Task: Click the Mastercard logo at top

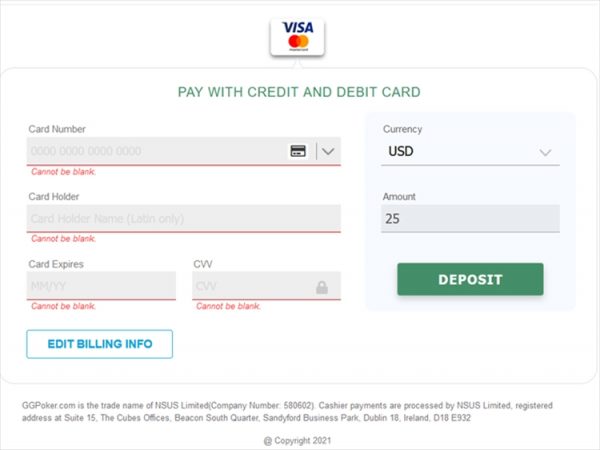Action: coord(298,41)
